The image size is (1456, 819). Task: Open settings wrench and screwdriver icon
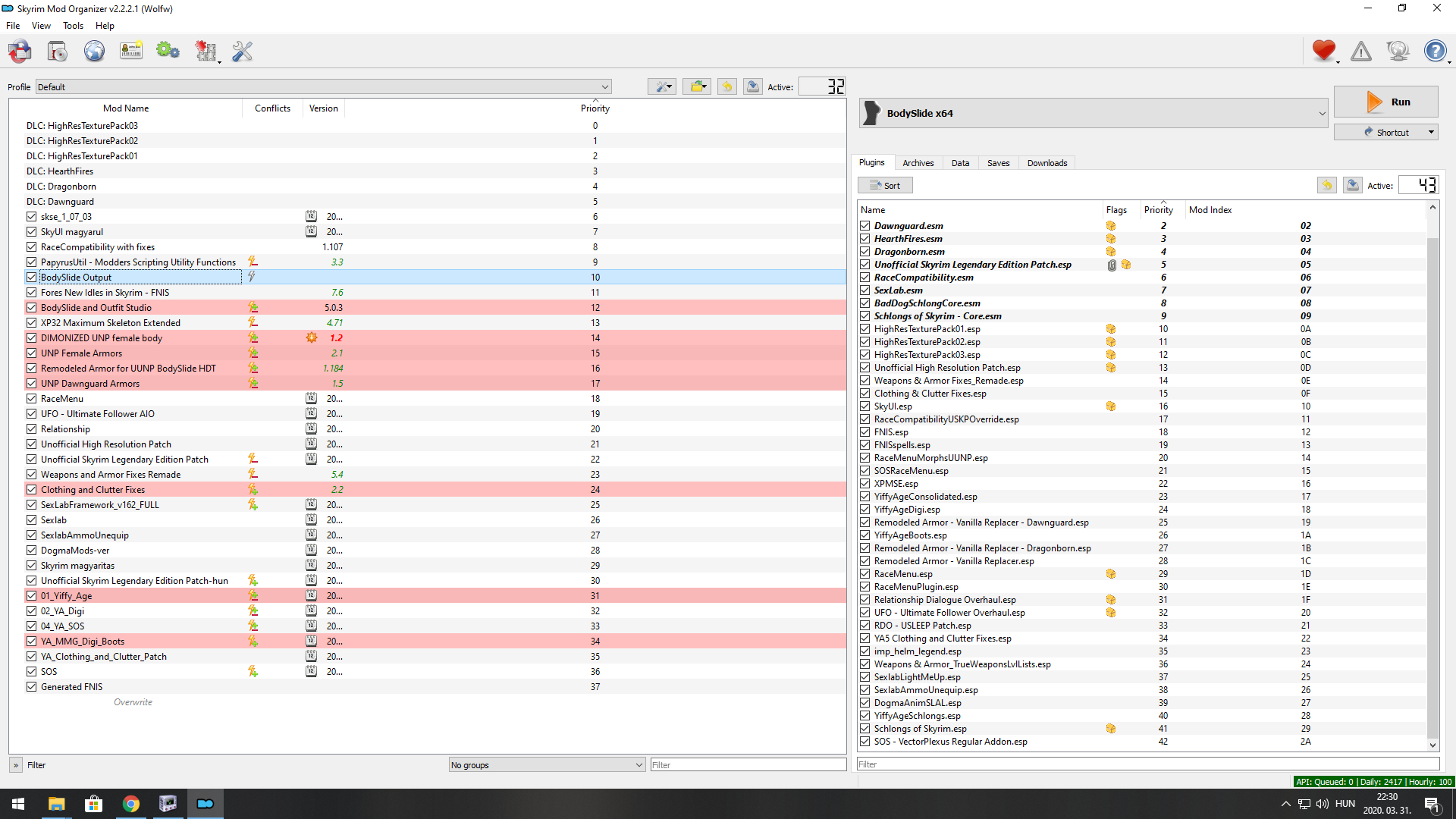pos(242,52)
